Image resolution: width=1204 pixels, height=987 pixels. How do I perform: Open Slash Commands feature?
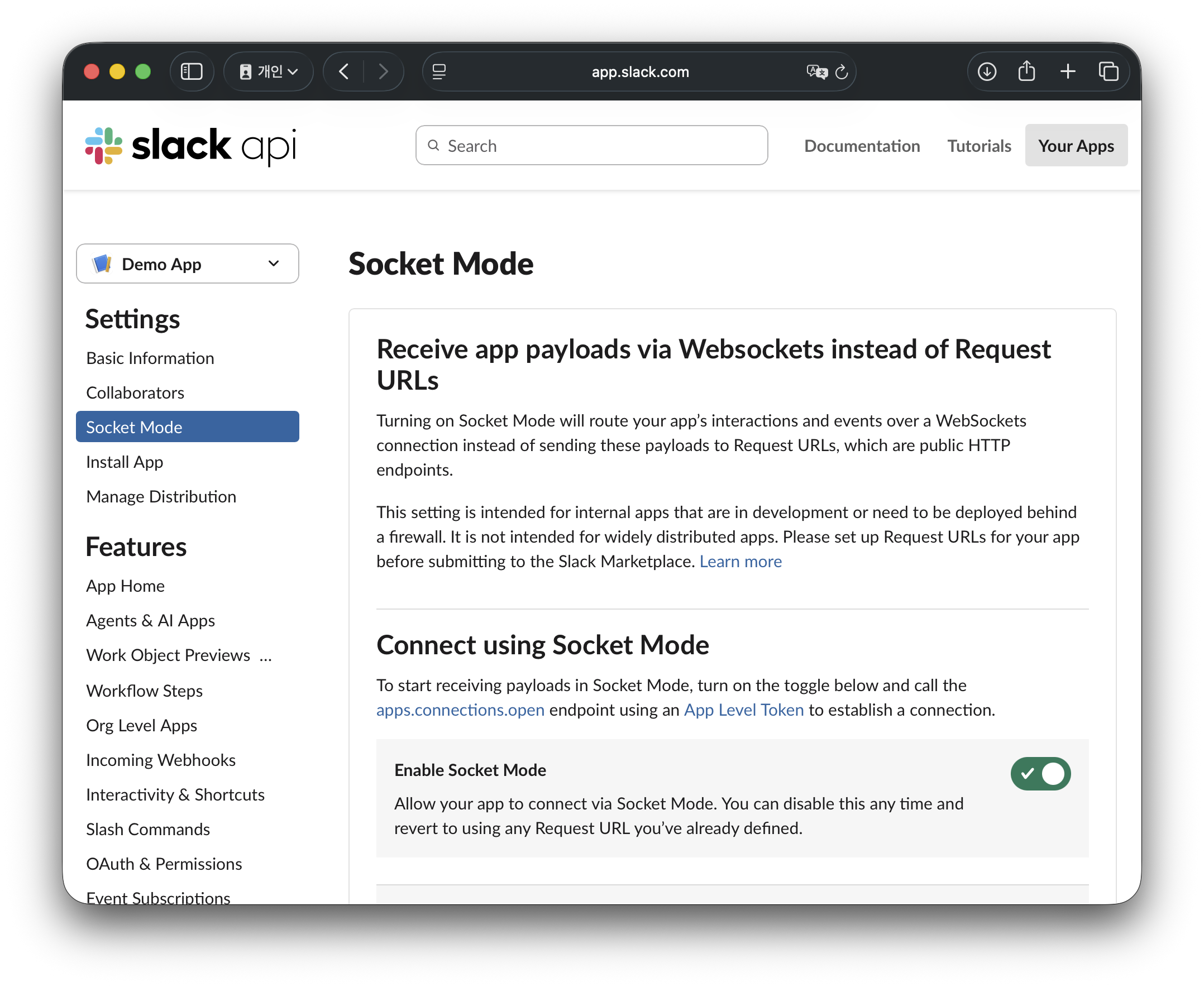tap(148, 830)
